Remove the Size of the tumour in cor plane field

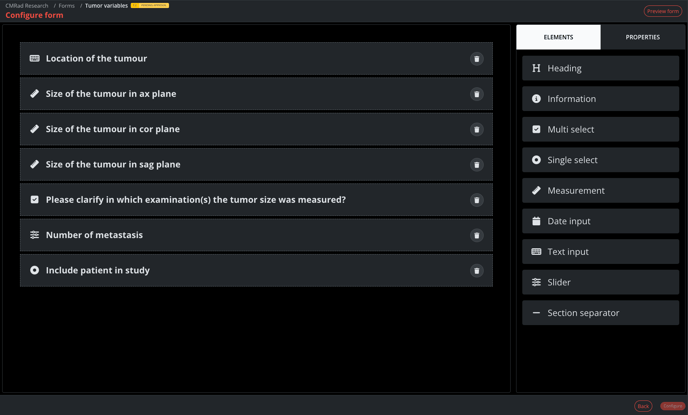pyautogui.click(x=477, y=129)
